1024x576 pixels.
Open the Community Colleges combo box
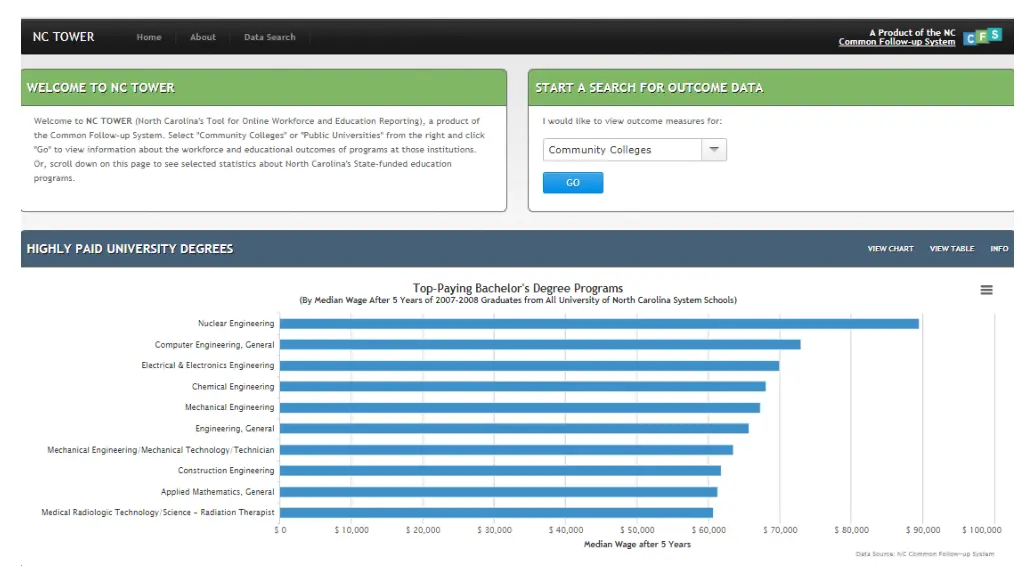point(634,150)
